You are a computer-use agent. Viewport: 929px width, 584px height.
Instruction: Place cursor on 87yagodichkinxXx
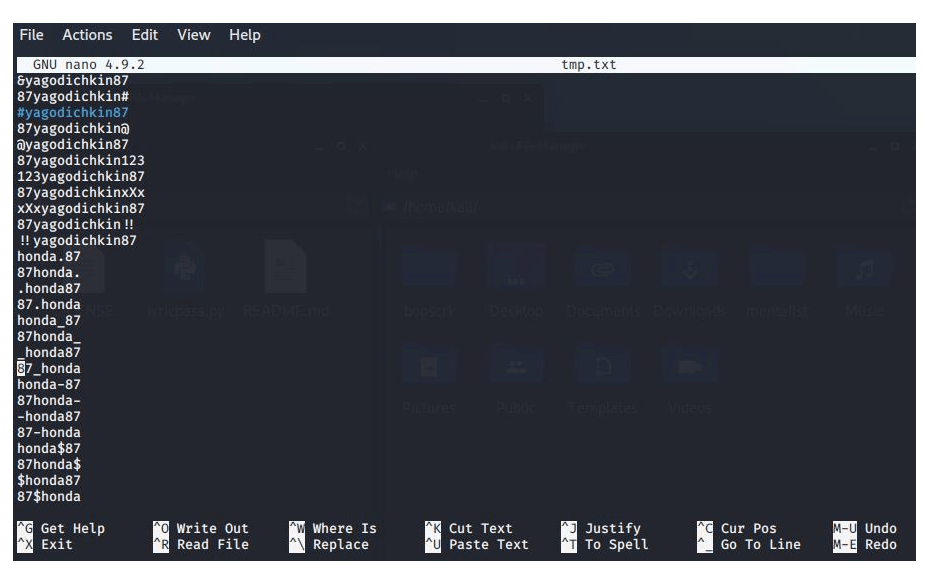point(81,192)
